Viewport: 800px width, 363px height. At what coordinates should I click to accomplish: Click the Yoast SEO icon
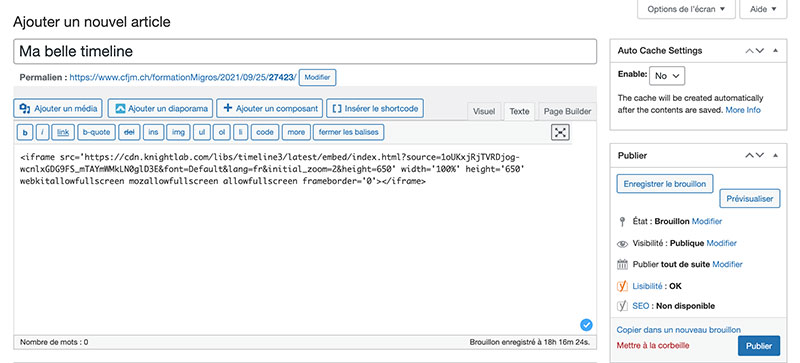click(622, 306)
